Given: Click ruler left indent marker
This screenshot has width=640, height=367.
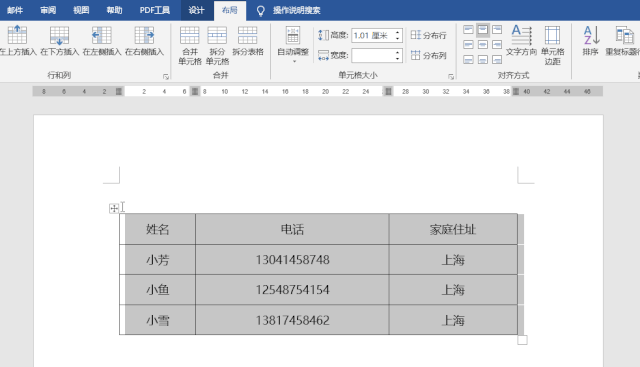Looking at the screenshot, I should click(x=119, y=91).
